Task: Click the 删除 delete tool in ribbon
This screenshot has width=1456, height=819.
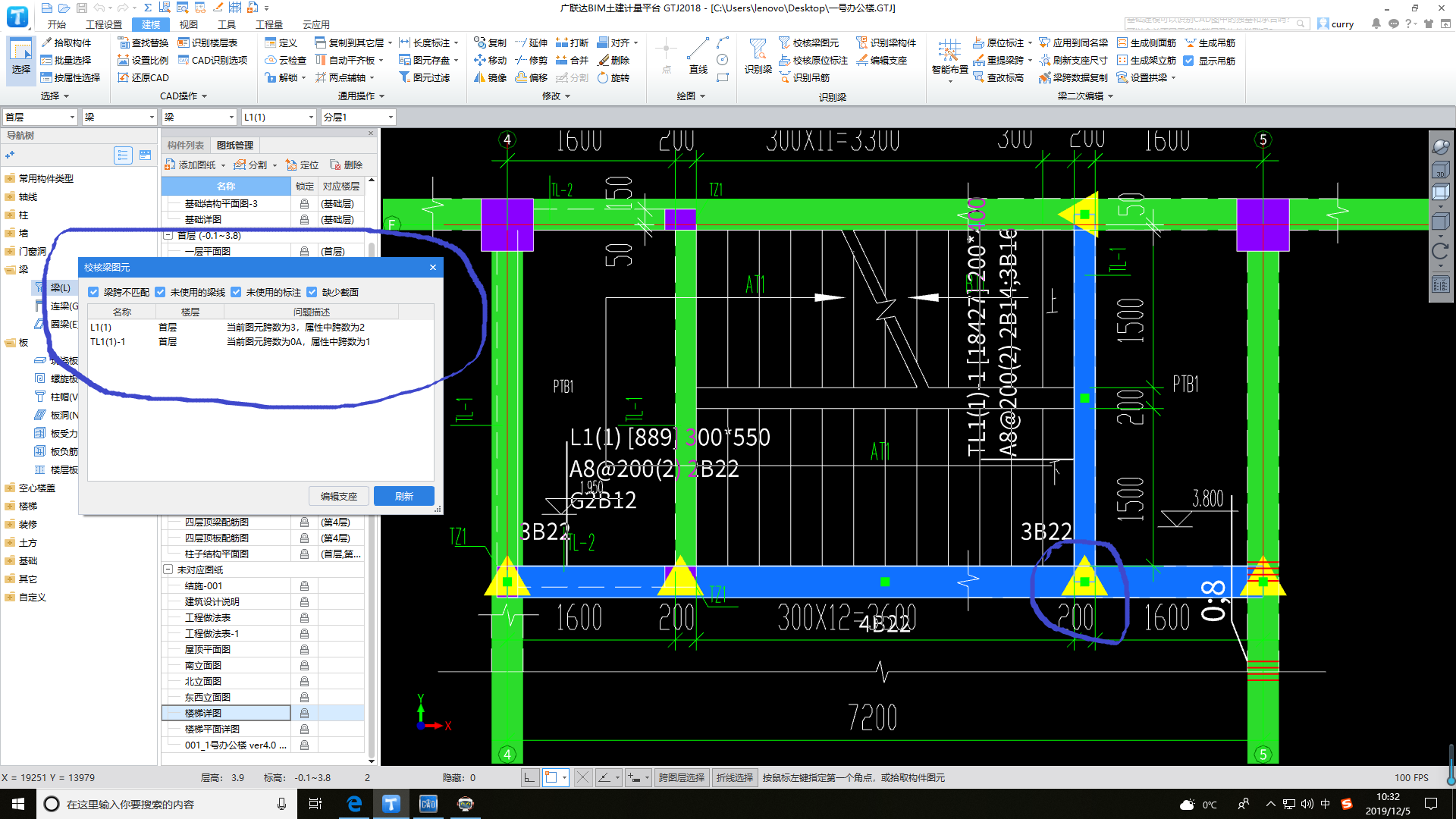Action: (x=613, y=60)
